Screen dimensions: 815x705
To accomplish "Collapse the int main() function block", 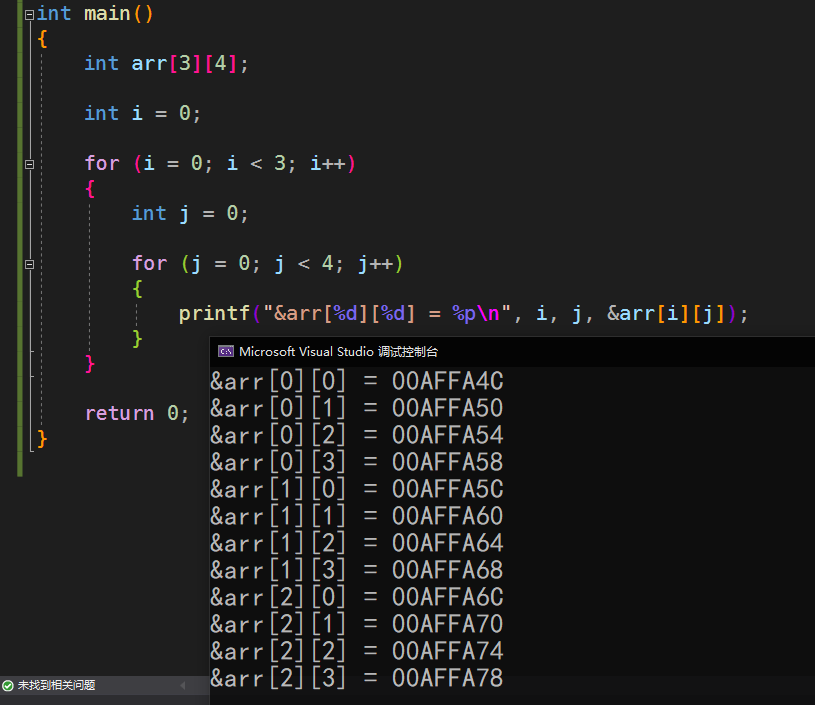I will click(30, 15).
